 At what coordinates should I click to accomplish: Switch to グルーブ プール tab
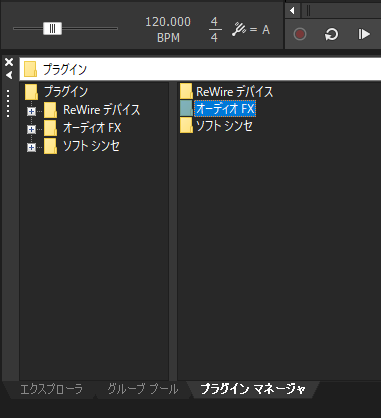143,389
